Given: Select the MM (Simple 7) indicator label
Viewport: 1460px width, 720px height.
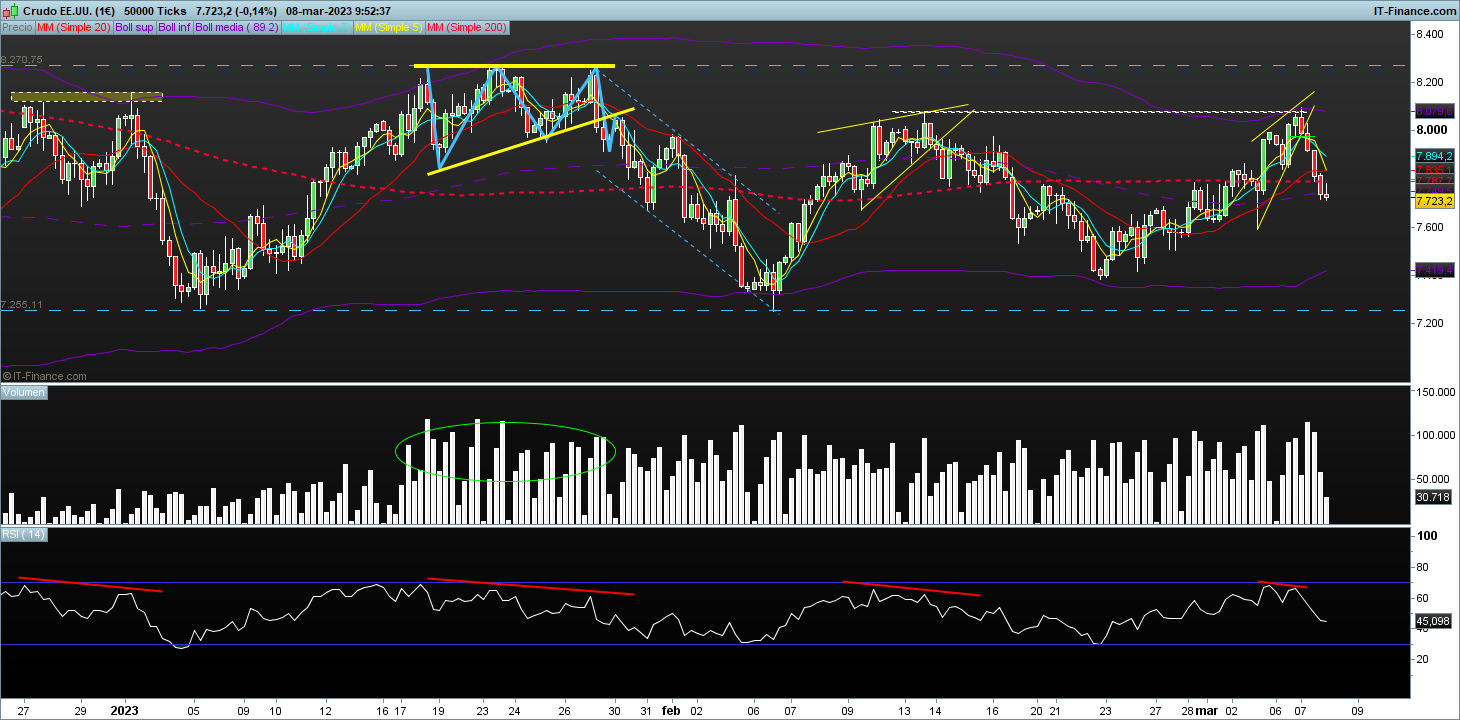Looking at the screenshot, I should (x=317, y=27).
